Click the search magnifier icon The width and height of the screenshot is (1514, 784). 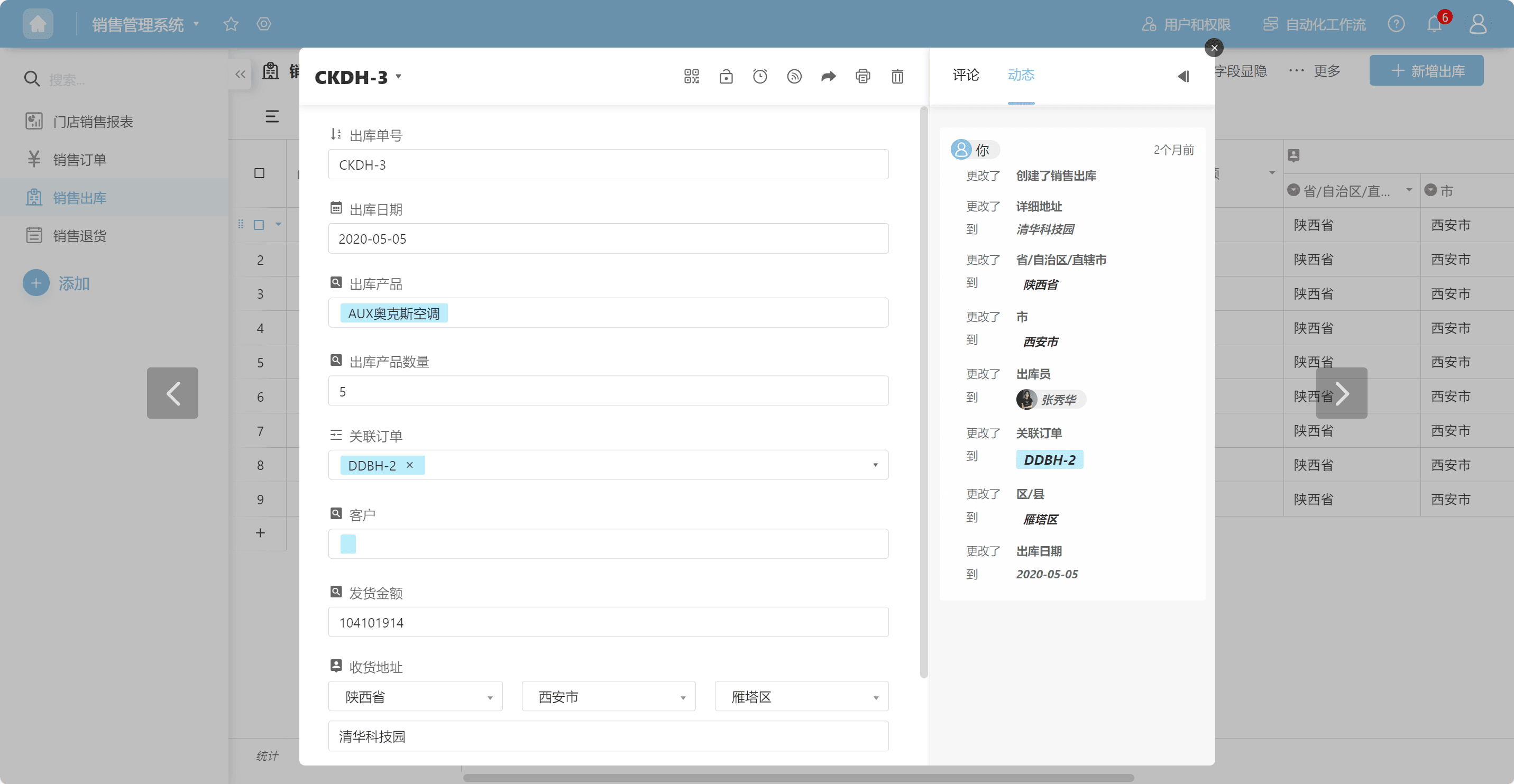click(32, 79)
